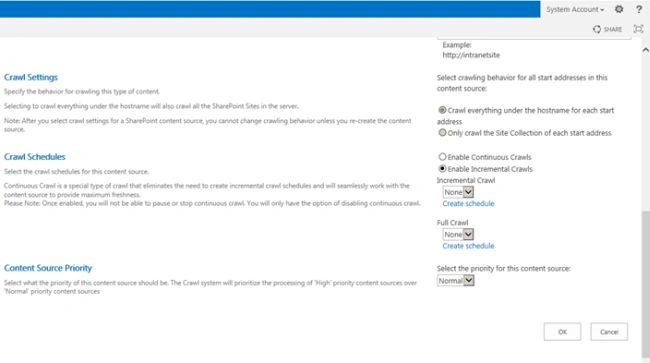Click the Share icon
Screen dimensions: 650x363
pyautogui.click(x=597, y=29)
